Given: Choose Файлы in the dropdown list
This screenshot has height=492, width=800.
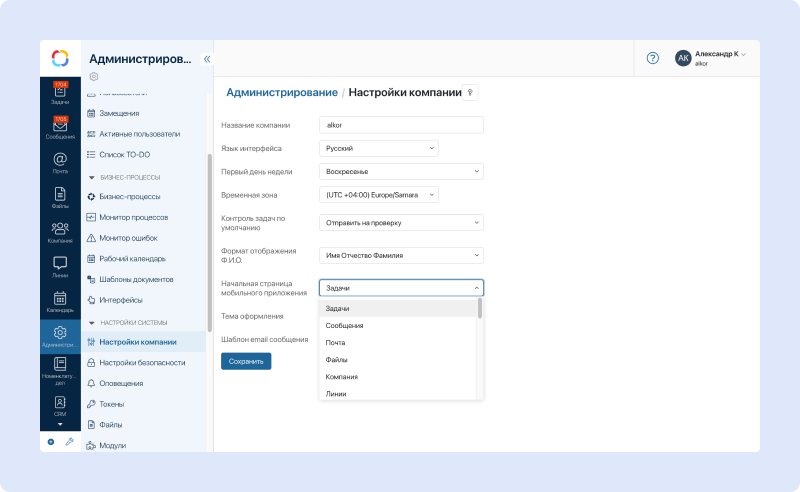Looking at the screenshot, I should pyautogui.click(x=397, y=360).
